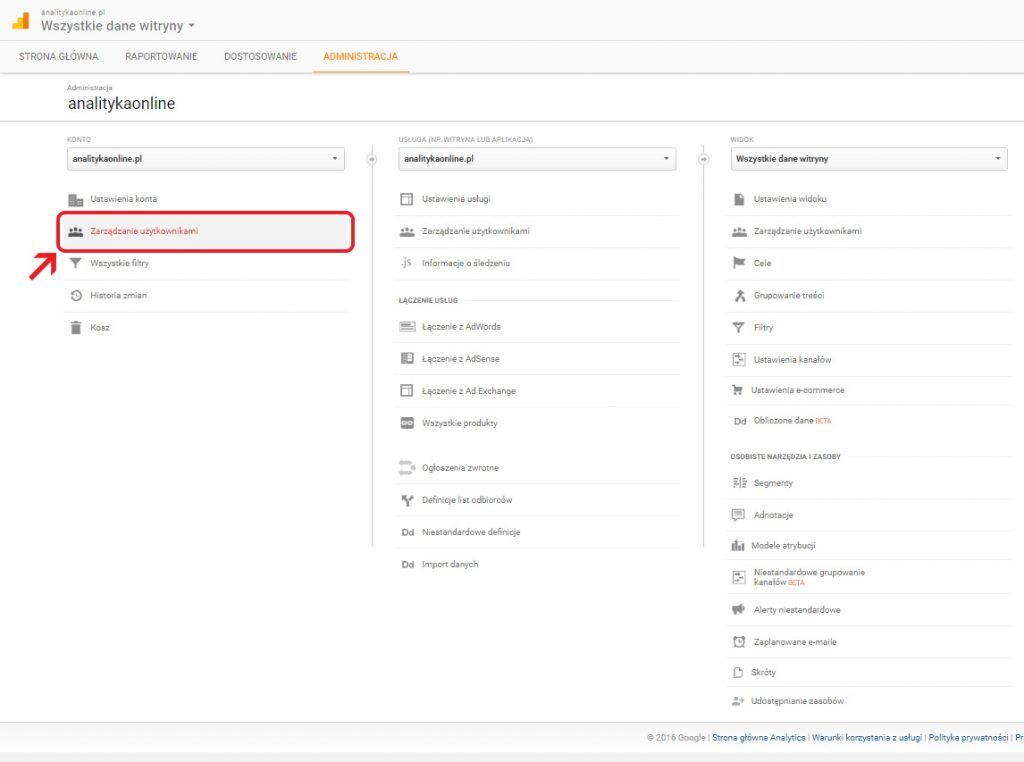The width and height of the screenshot is (1024, 762).
Task: Click the speech bubble icon beside Adnotacje
Action: coord(738,515)
